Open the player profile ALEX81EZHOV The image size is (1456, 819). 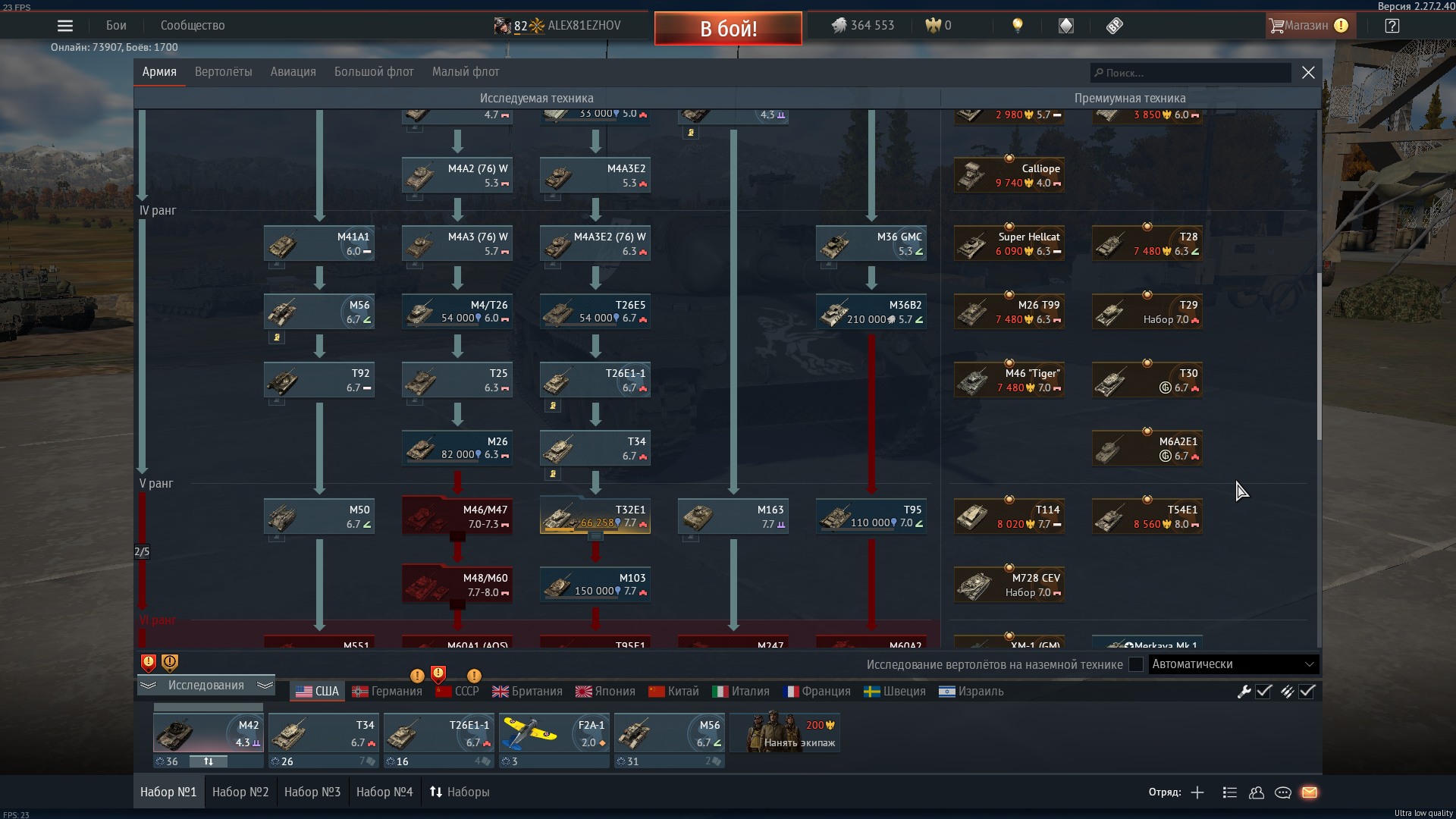(557, 26)
